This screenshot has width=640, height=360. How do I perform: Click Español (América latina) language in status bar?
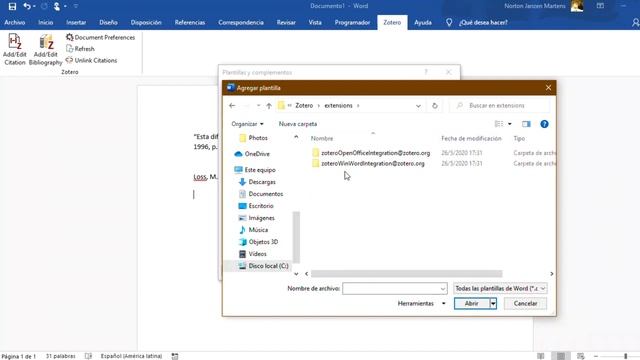tap(131, 356)
